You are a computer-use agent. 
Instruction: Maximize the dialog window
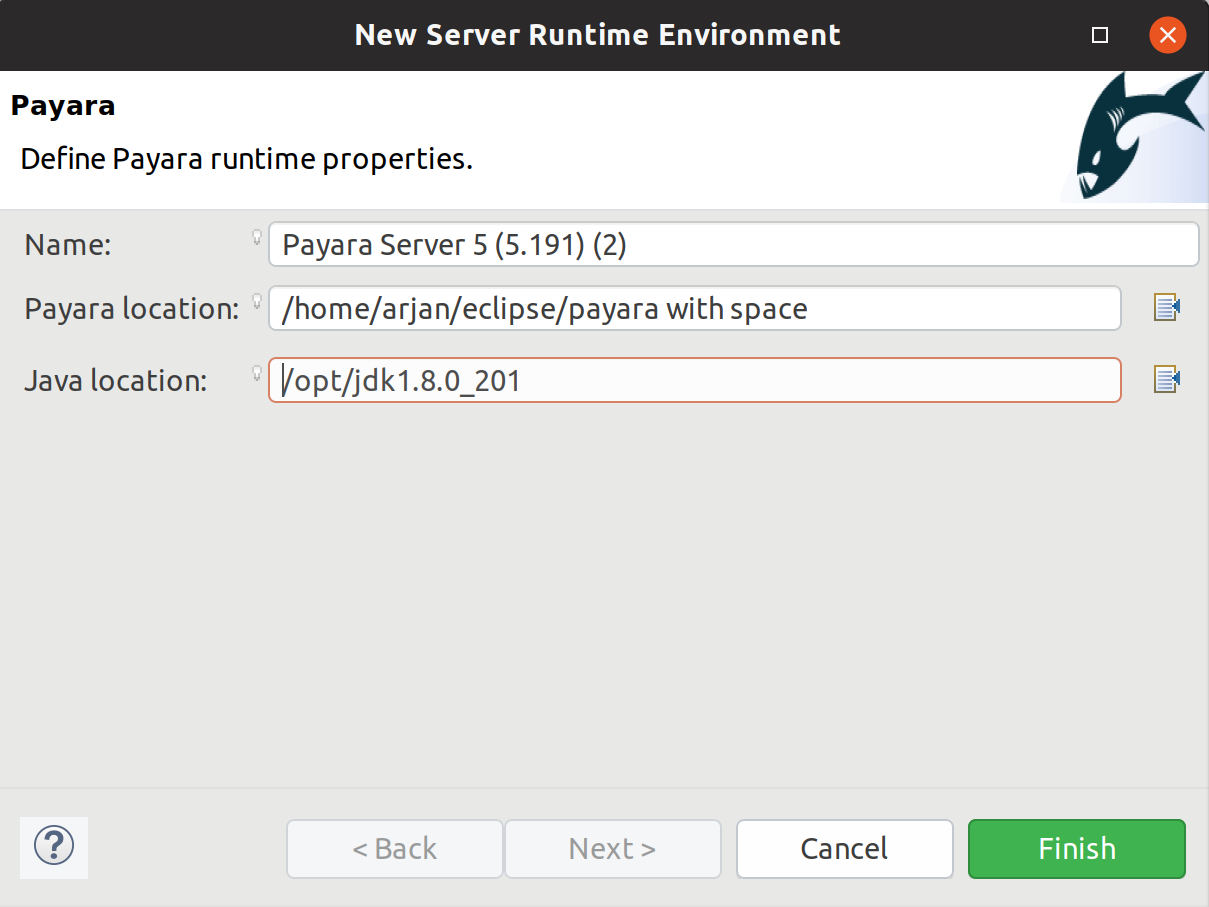[x=1100, y=35]
